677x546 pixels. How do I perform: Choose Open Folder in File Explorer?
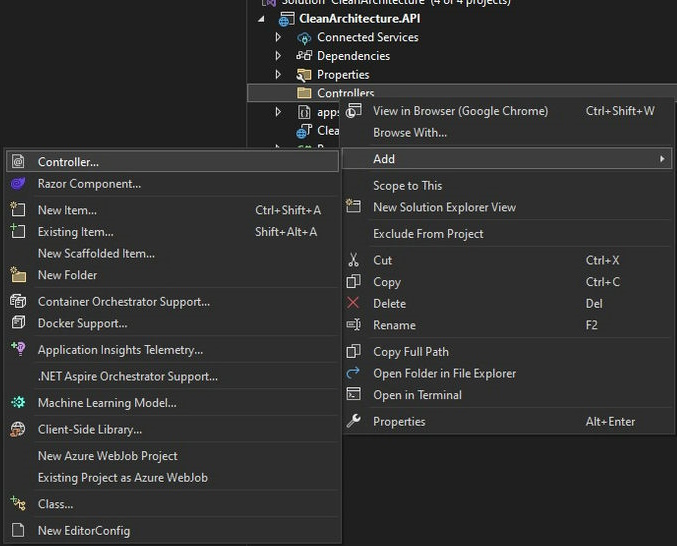(444, 373)
